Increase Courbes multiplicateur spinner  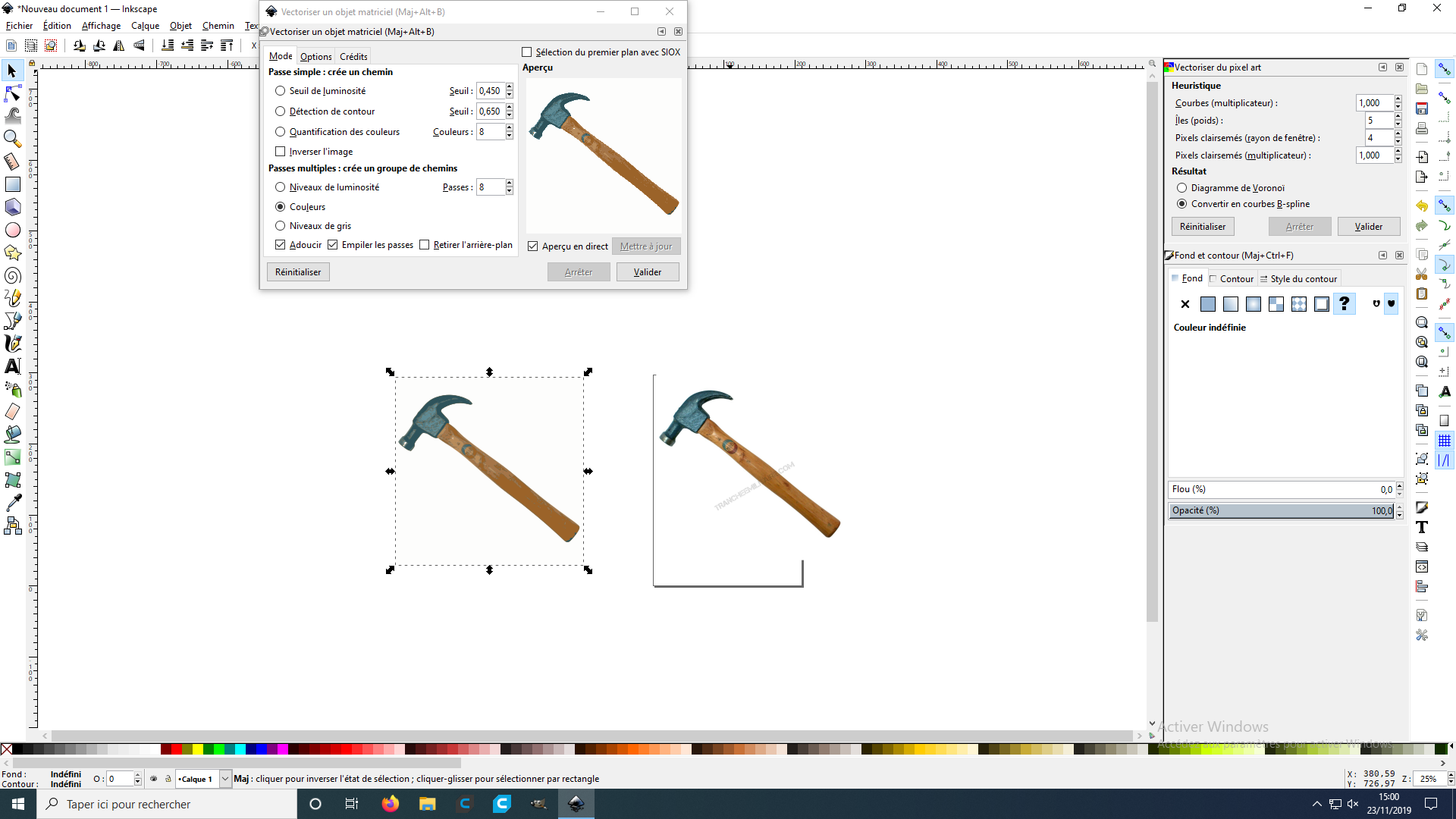[x=1398, y=99]
